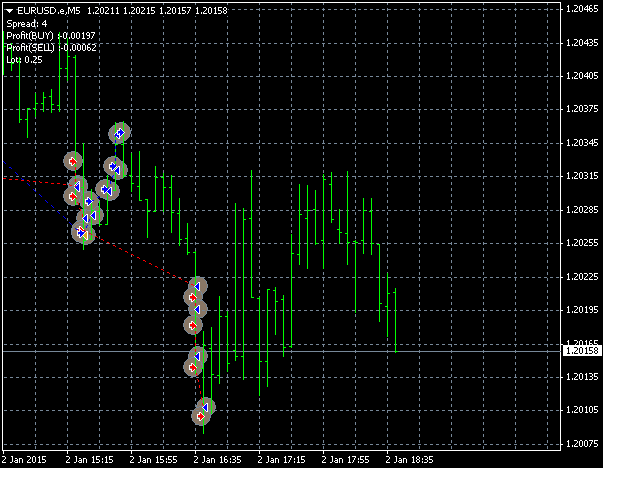The width and height of the screenshot is (640, 480).
Task: Open the chart title dropdown triangle
Action: click(9, 10)
